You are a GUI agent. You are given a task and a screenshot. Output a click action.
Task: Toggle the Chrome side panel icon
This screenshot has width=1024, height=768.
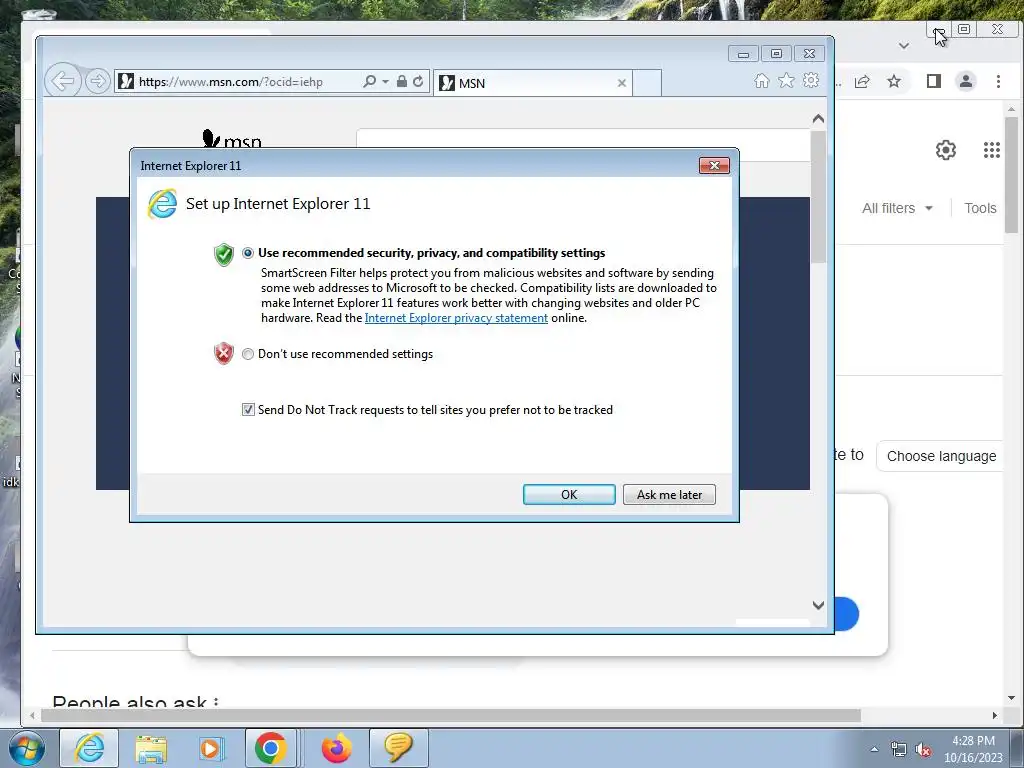pos(934,81)
